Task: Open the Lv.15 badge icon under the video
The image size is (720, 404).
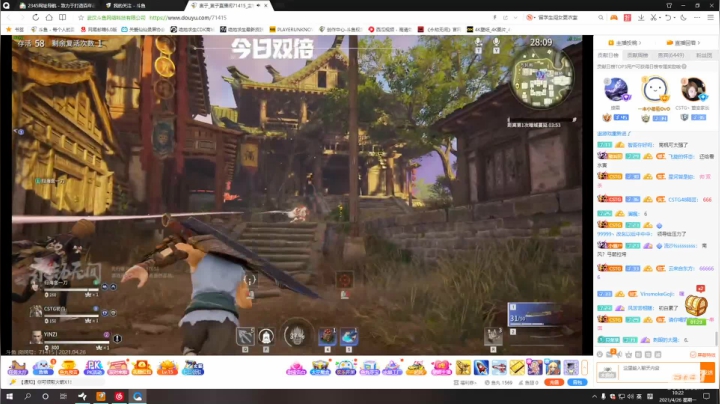Action: coord(167,367)
